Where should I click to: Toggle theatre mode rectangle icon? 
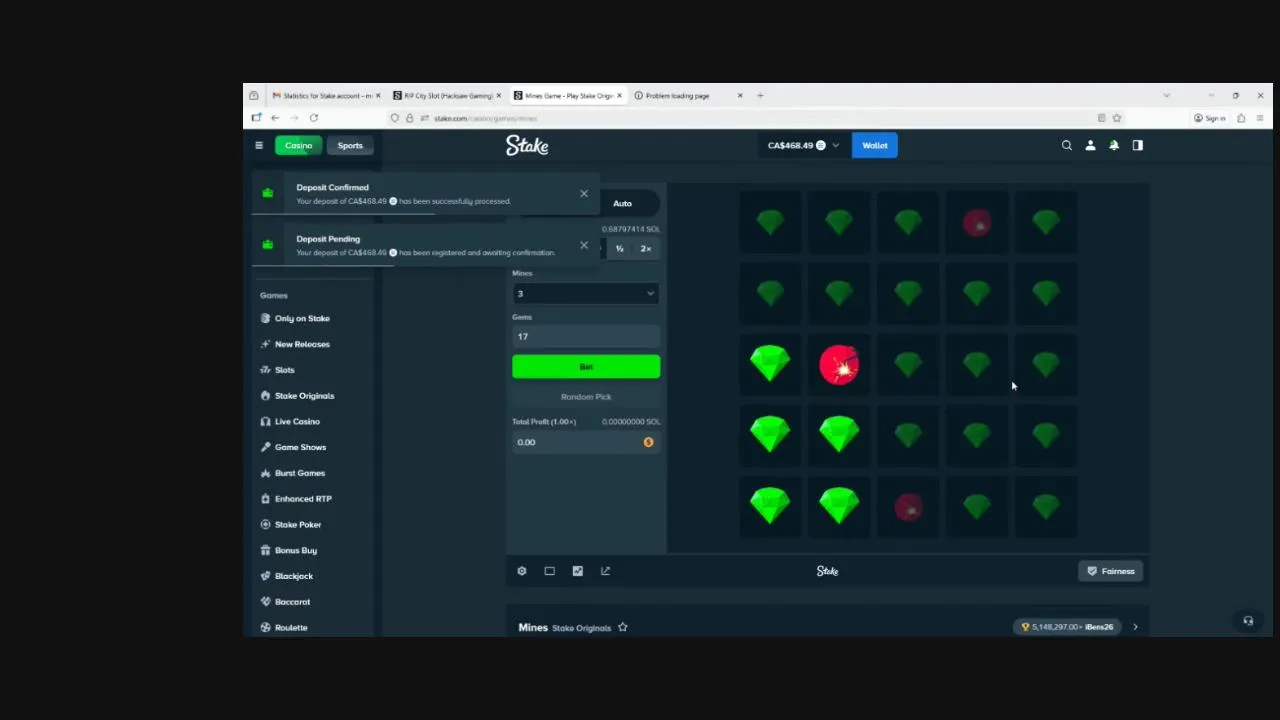point(549,571)
